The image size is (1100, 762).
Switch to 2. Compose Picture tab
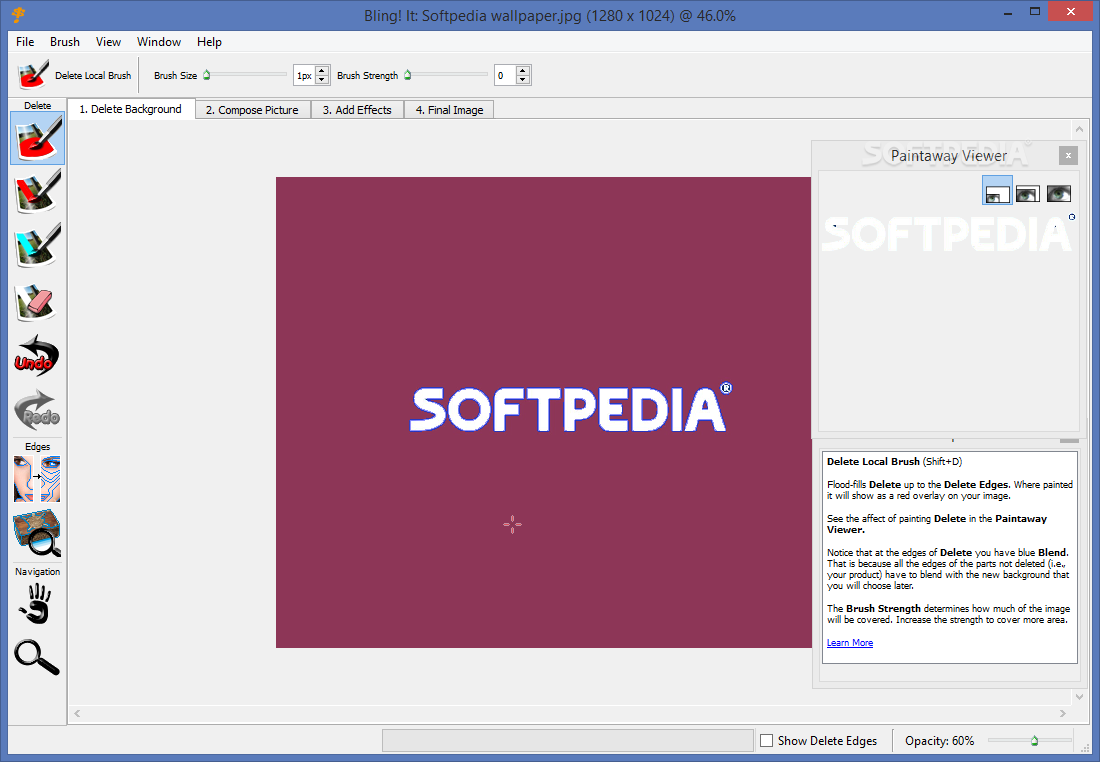click(253, 110)
